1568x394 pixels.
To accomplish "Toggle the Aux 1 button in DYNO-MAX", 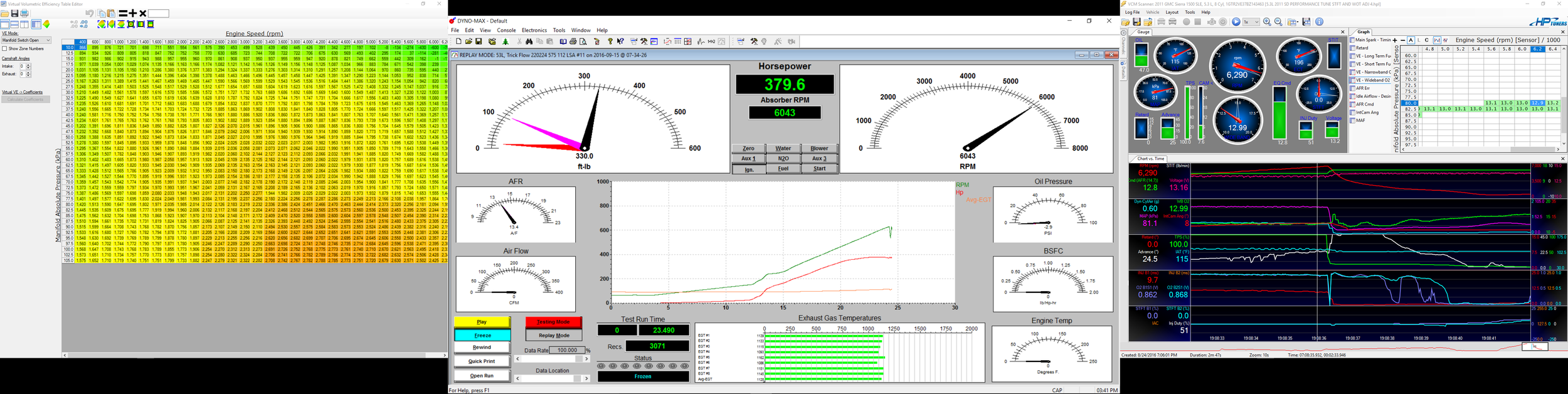I will tap(748, 159).
